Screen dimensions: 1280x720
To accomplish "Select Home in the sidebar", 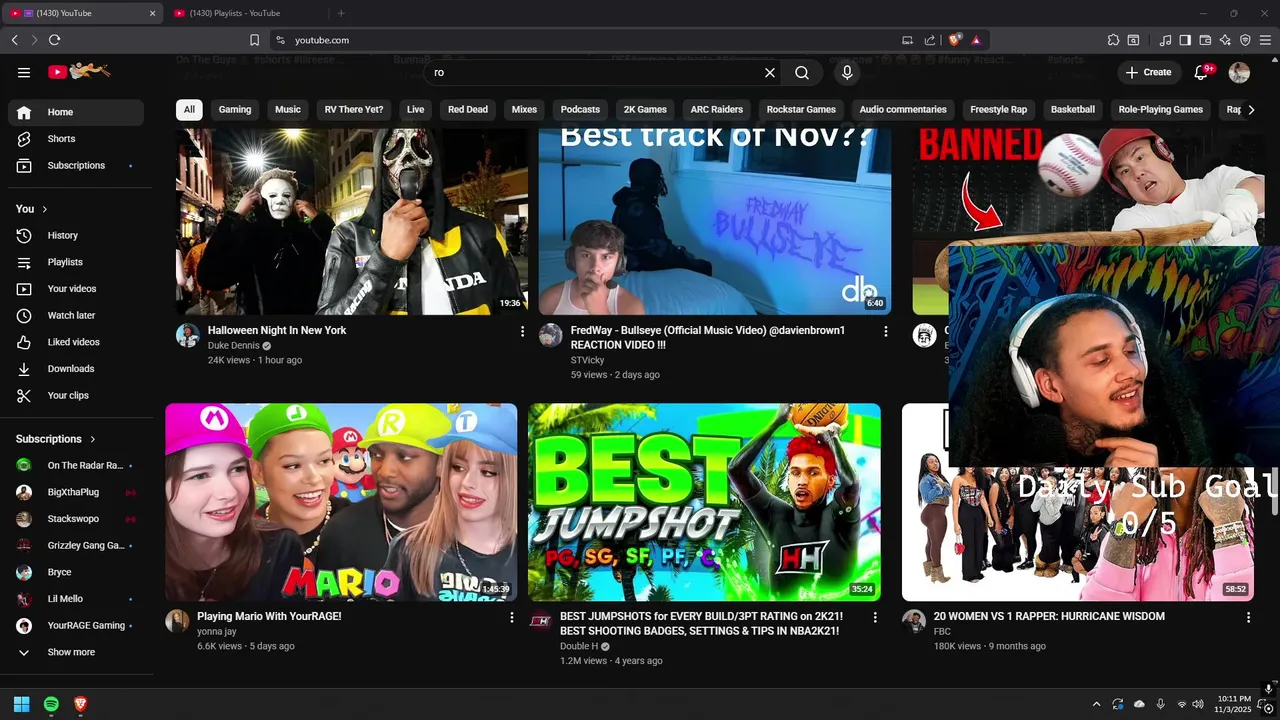I will [76, 112].
